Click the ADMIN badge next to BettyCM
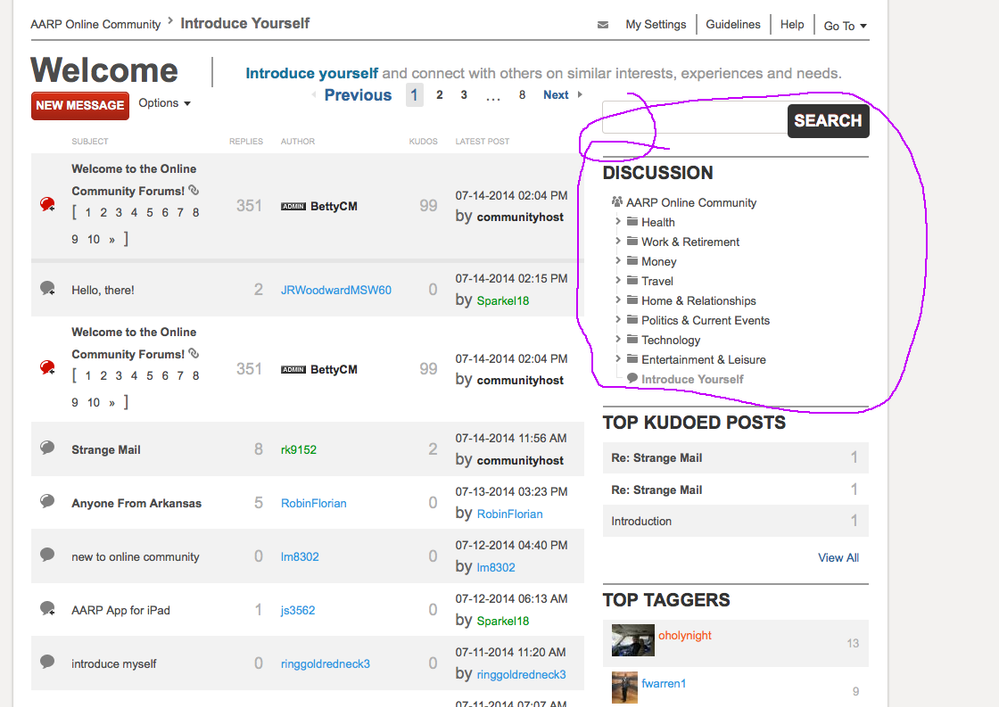Image resolution: width=999 pixels, height=707 pixels. pyautogui.click(x=293, y=206)
